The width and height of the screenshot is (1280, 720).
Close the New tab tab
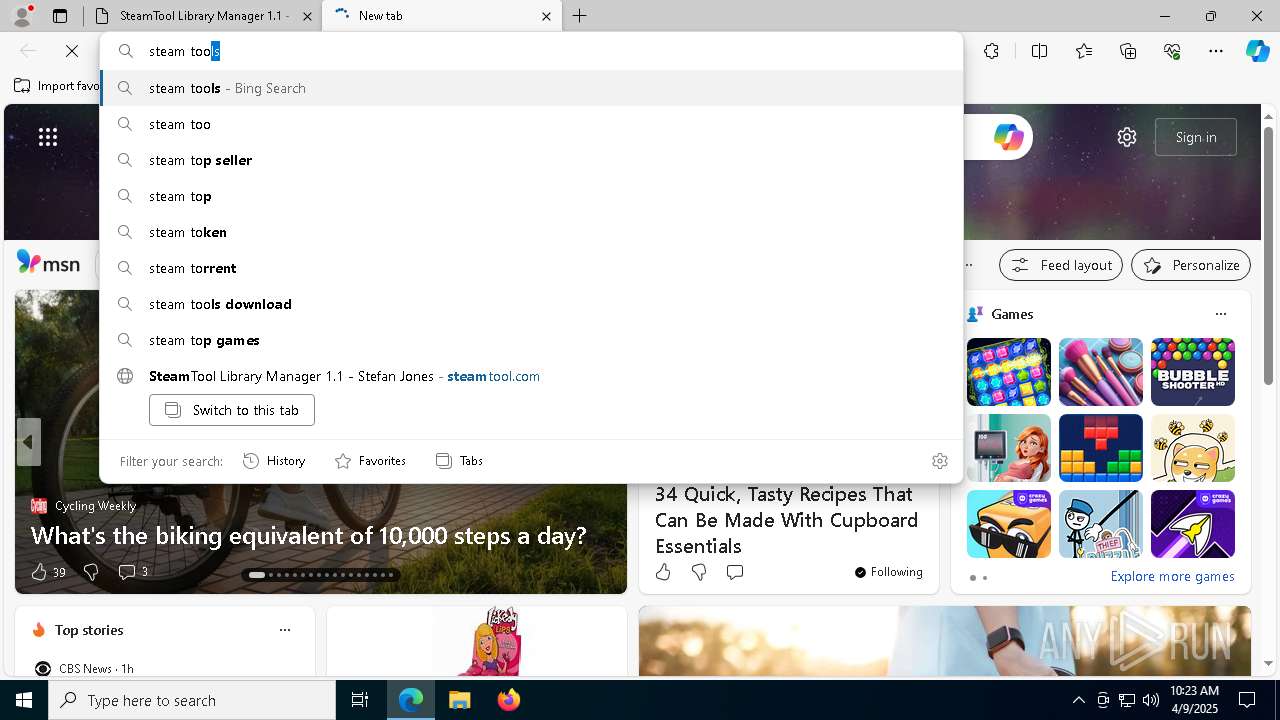[547, 16]
